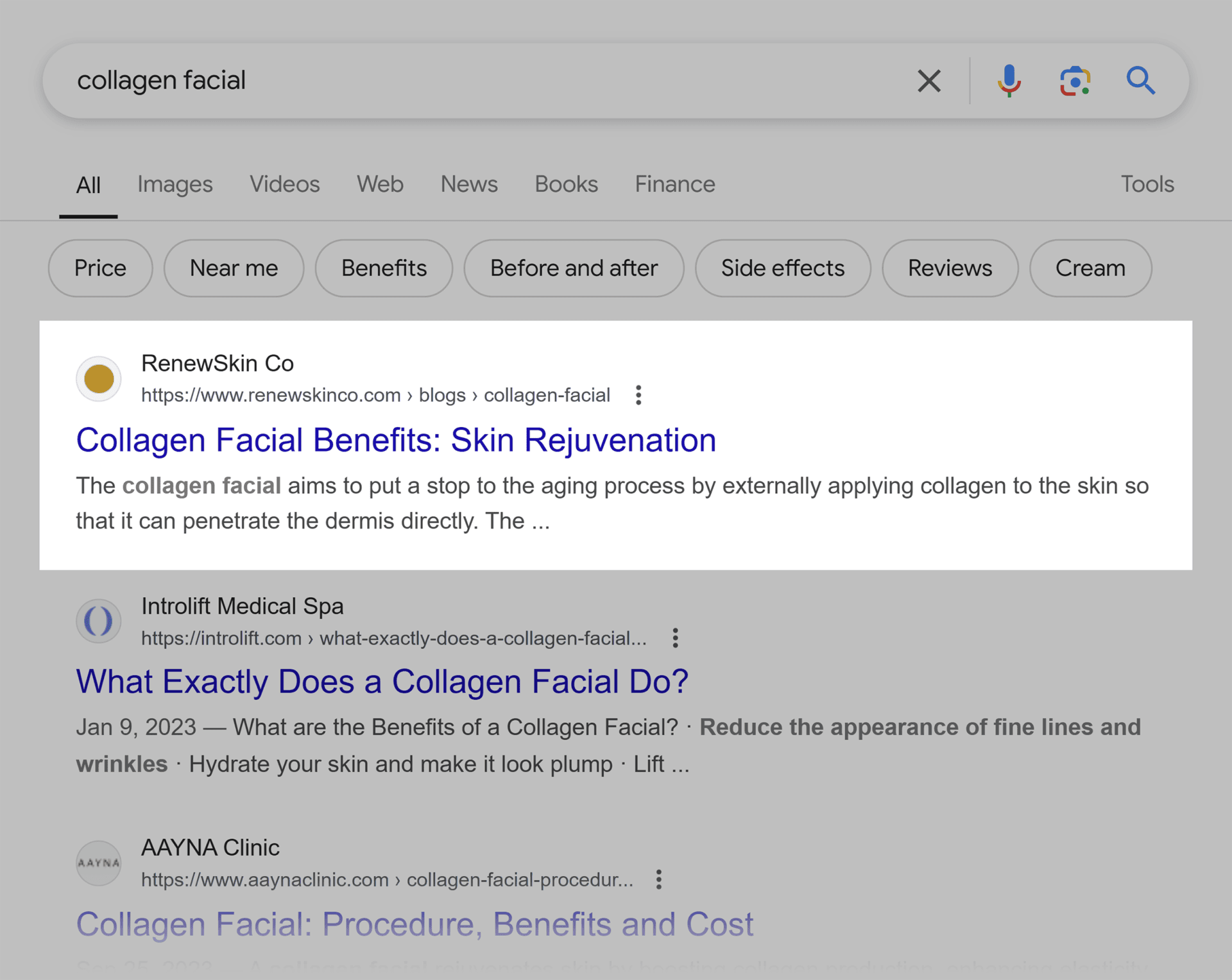Open 'Collagen Facial: Procedure, Benefits and Cost' result
1232x980 pixels.
tap(415, 924)
